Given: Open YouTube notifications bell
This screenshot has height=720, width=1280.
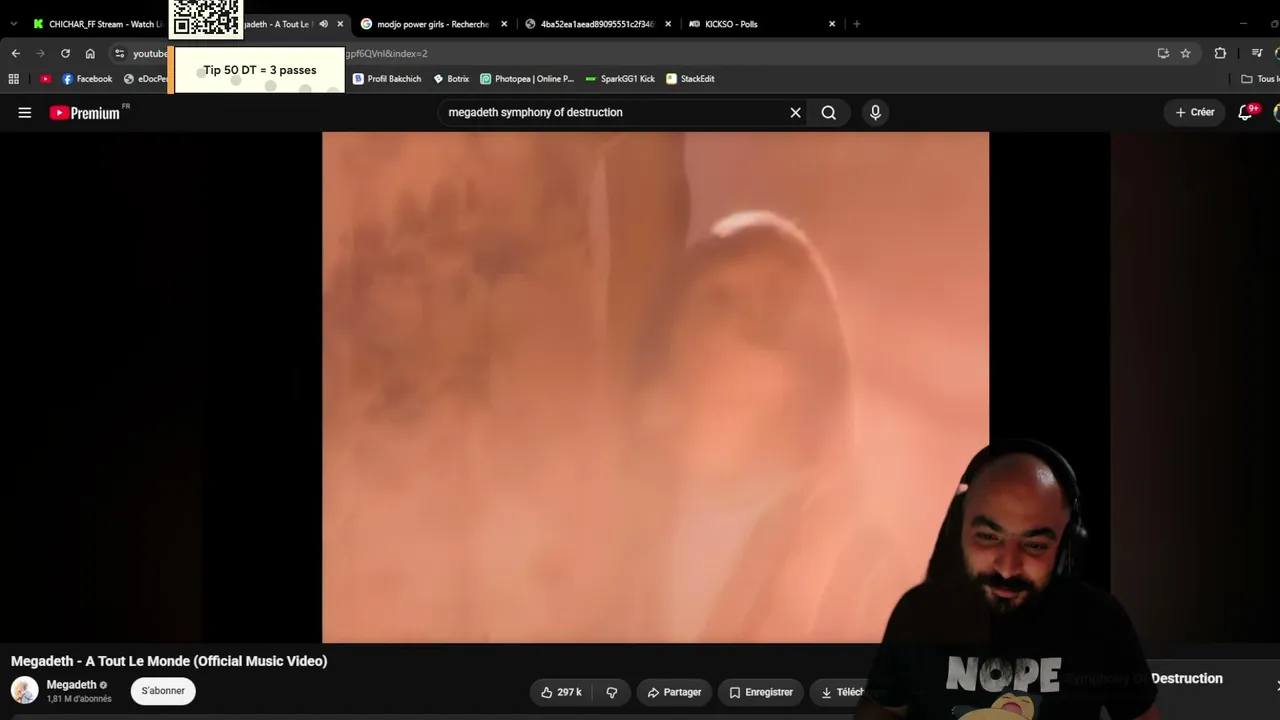Looking at the screenshot, I should pyautogui.click(x=1246, y=113).
